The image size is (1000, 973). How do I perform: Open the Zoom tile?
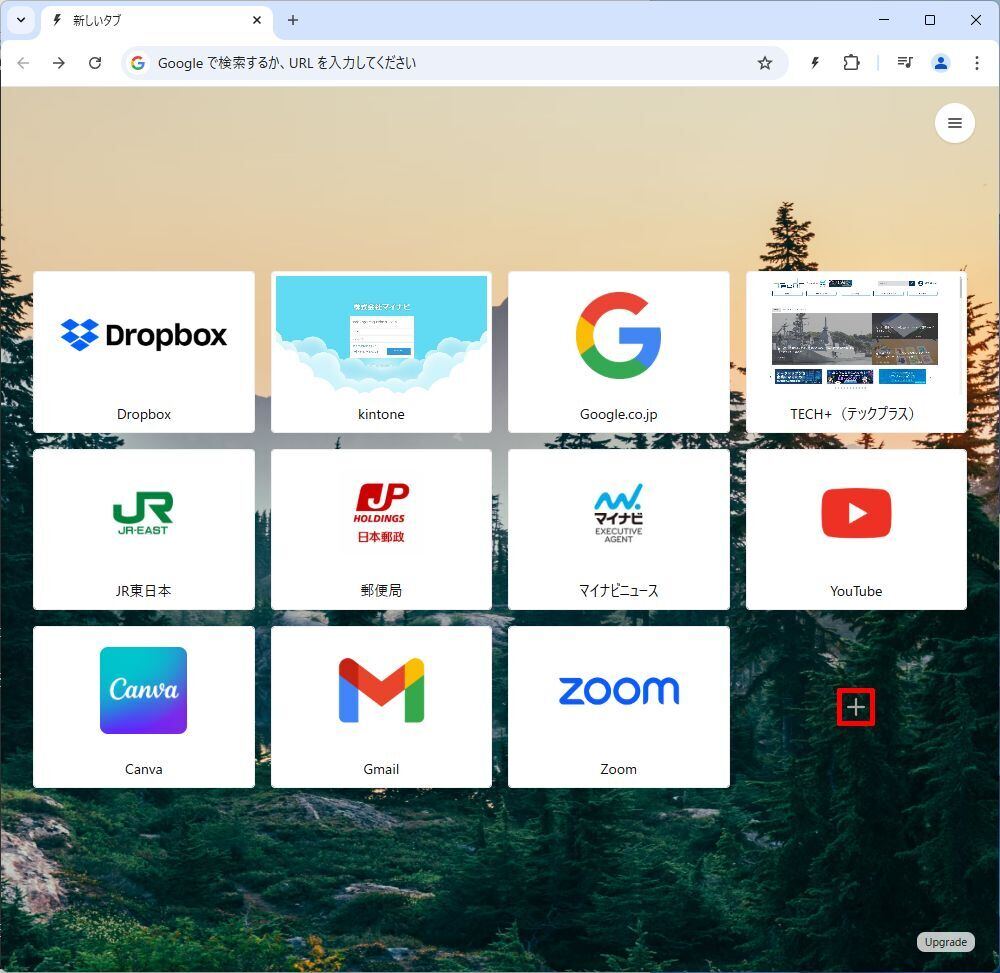[619, 706]
